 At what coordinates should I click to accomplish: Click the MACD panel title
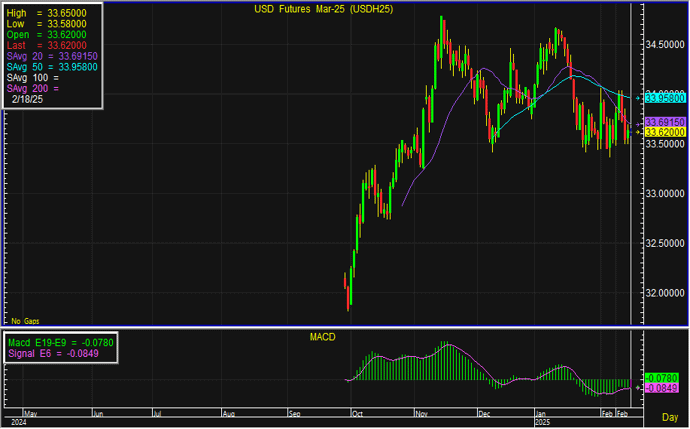pyautogui.click(x=322, y=337)
